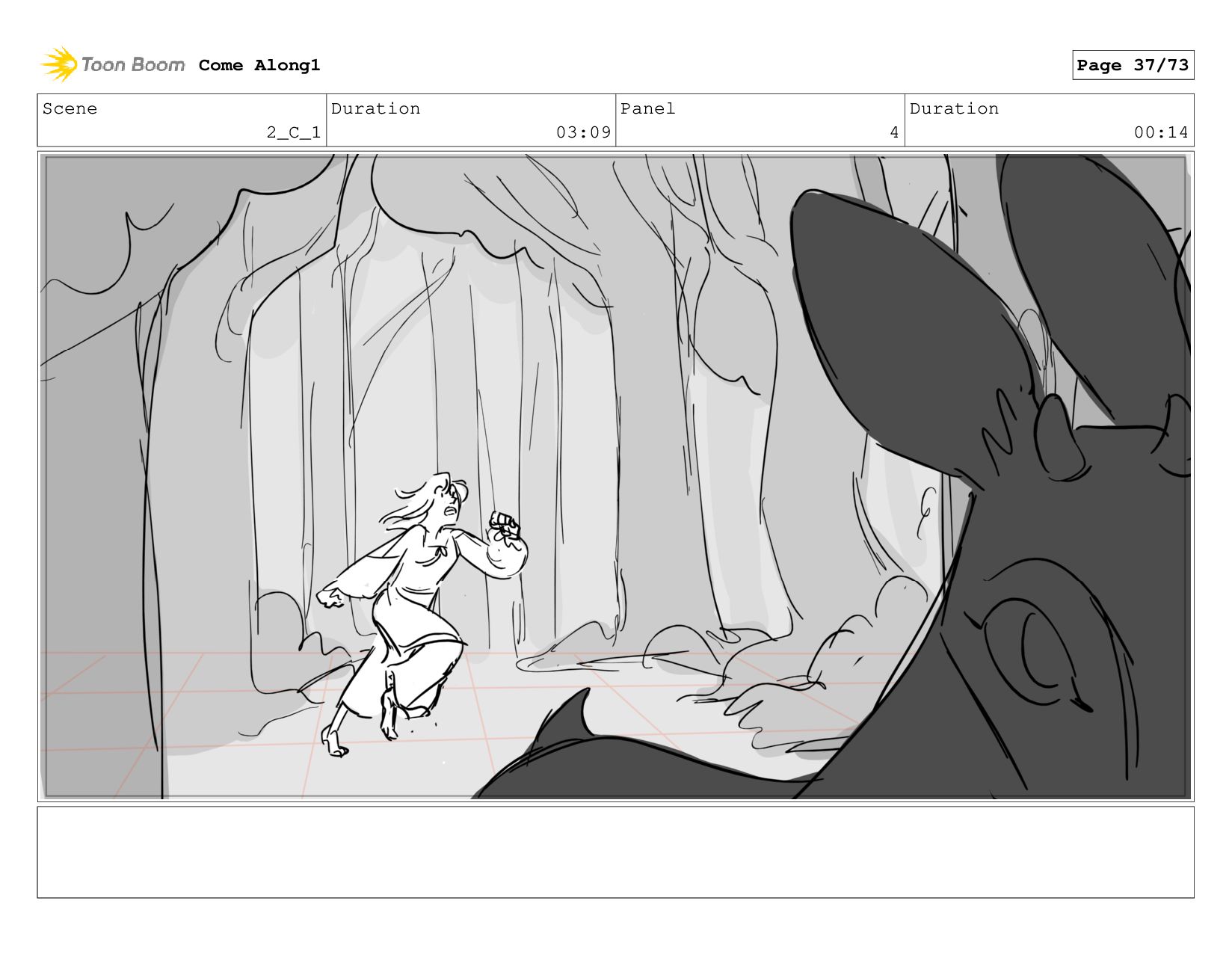Click scene value '2_C_1'
The image size is (1232, 954).
tap(294, 132)
